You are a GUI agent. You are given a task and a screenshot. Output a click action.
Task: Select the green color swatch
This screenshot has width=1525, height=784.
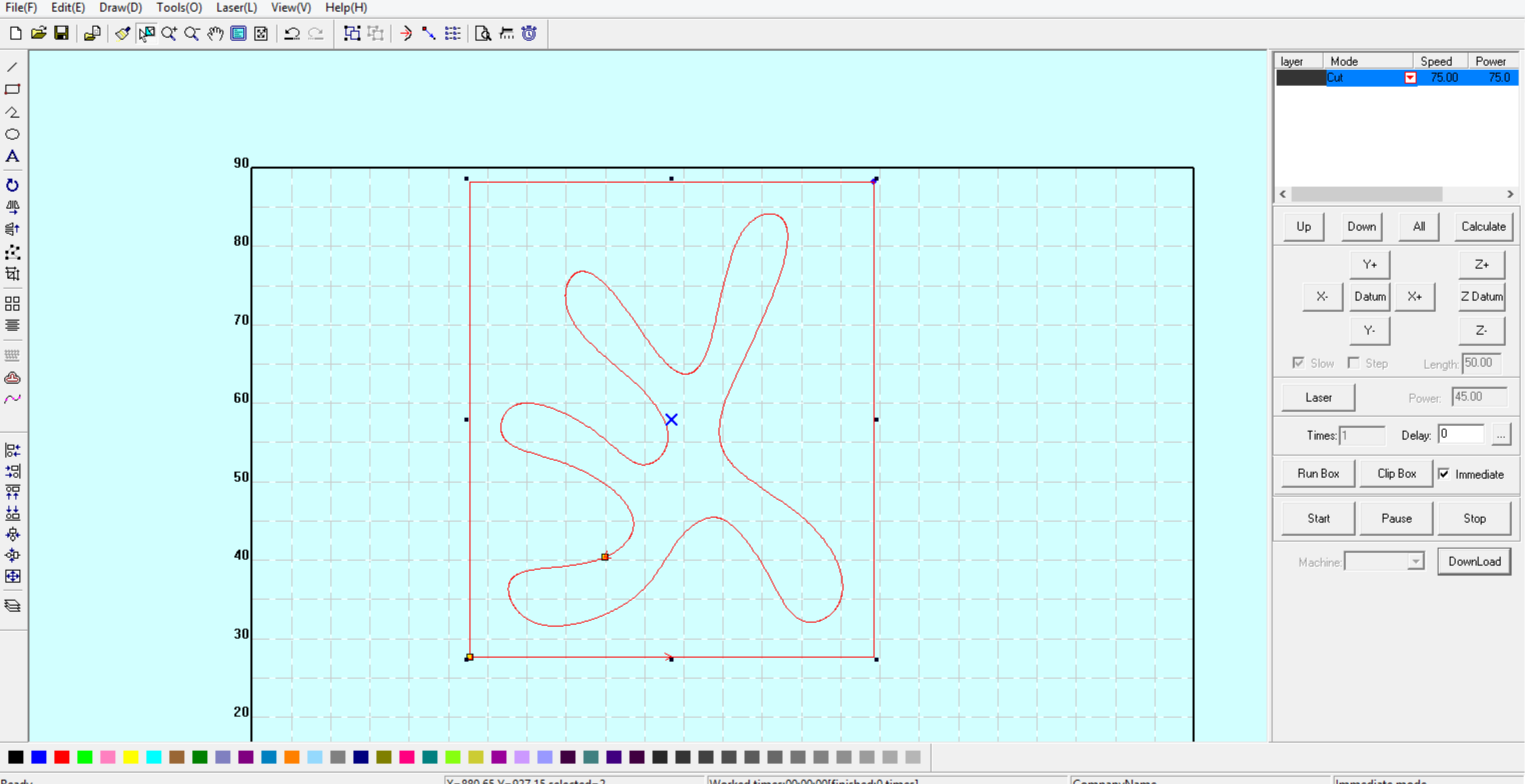(85, 757)
